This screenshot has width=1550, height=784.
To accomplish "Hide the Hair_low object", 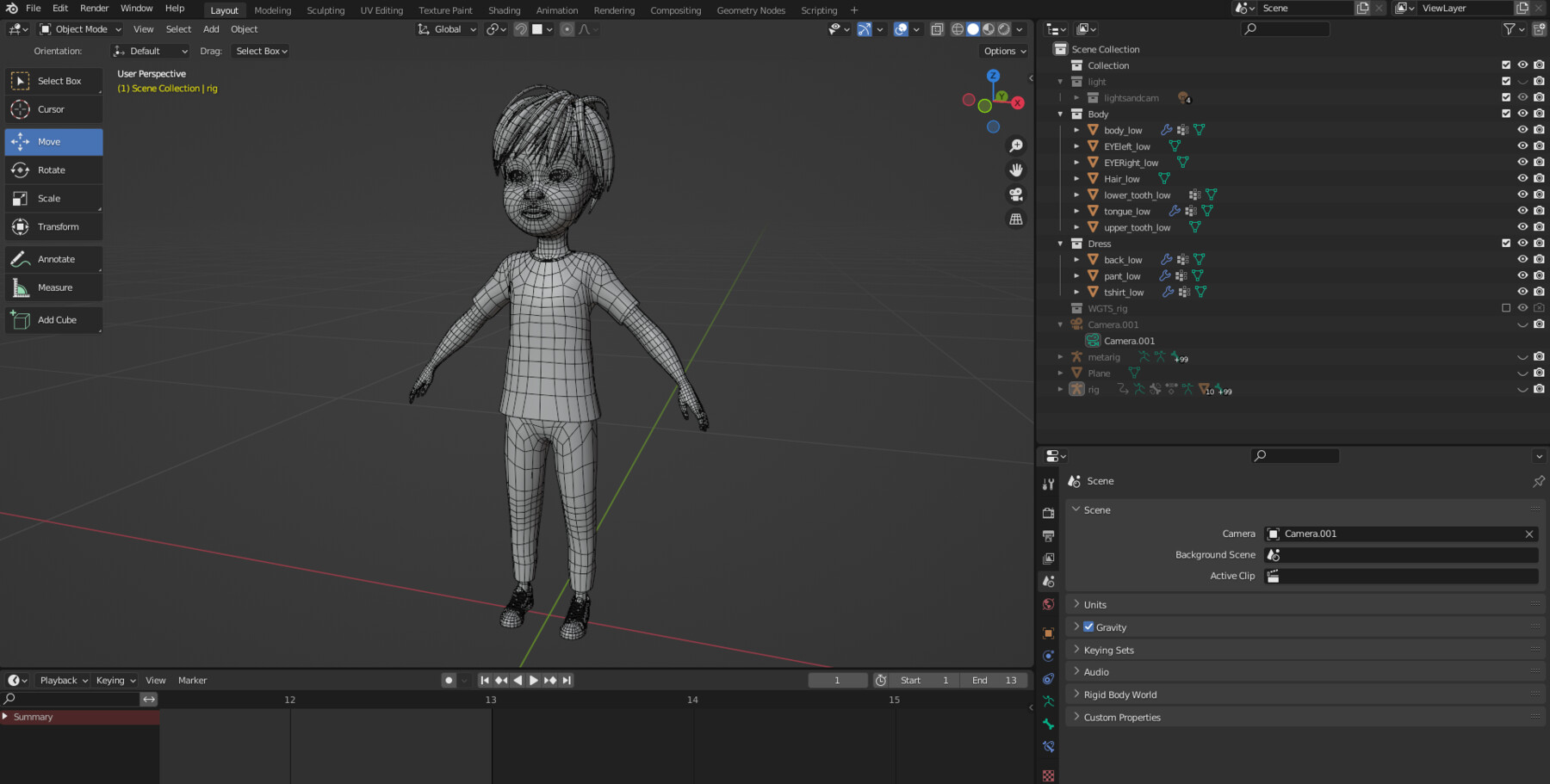I will (x=1522, y=178).
